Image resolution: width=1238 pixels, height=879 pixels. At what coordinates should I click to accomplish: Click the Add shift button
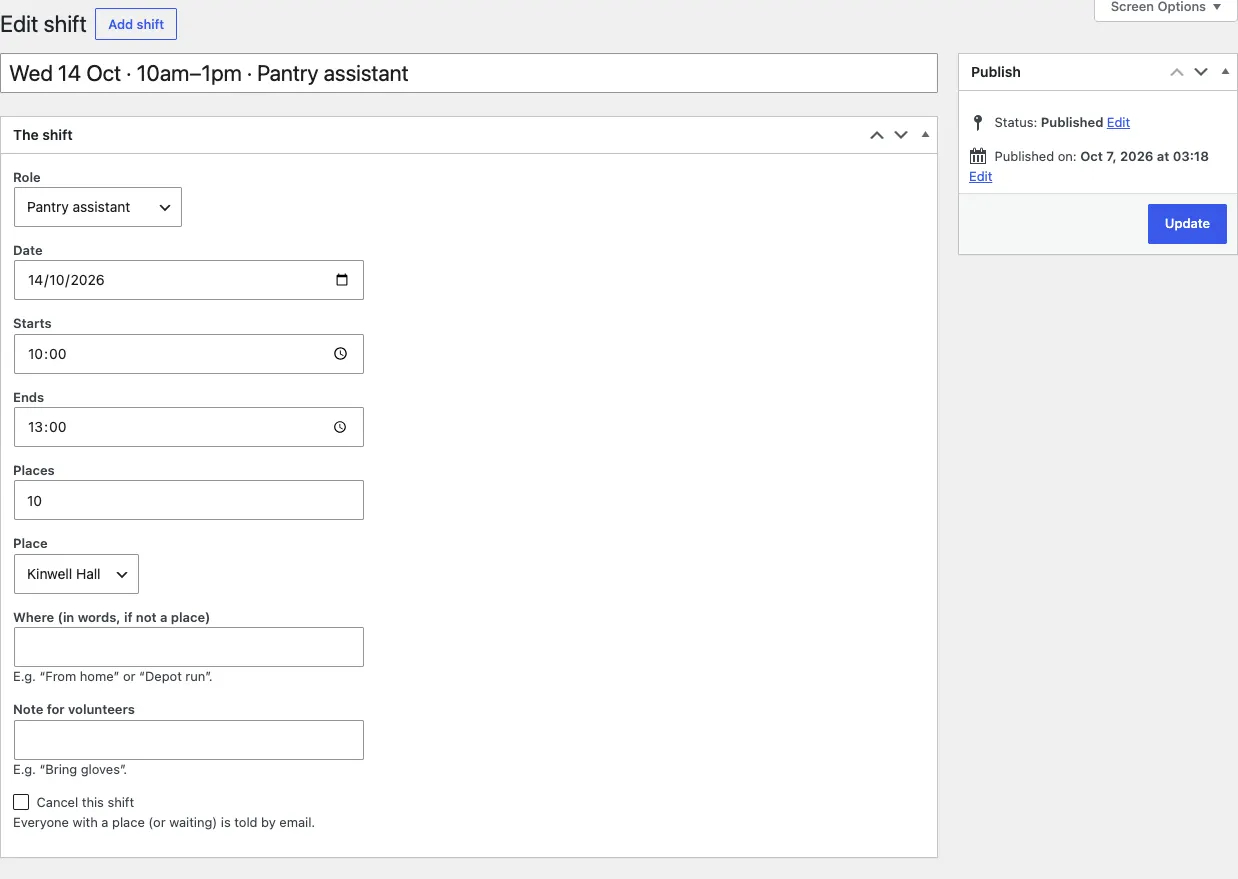pyautogui.click(x=136, y=24)
